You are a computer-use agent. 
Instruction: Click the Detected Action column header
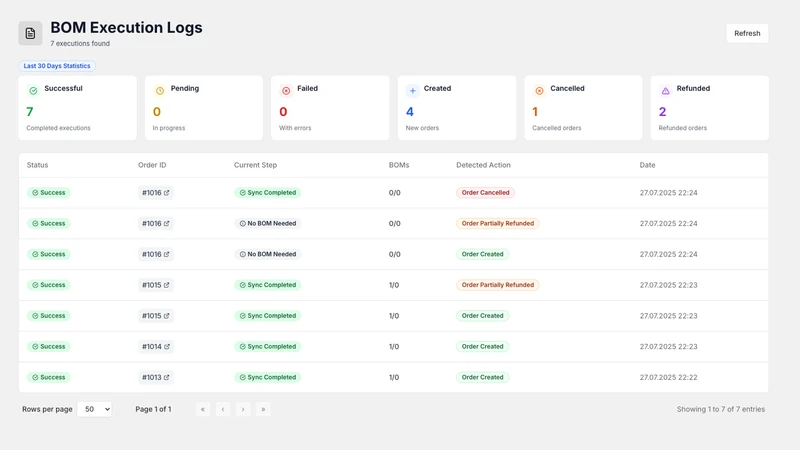[483, 165]
